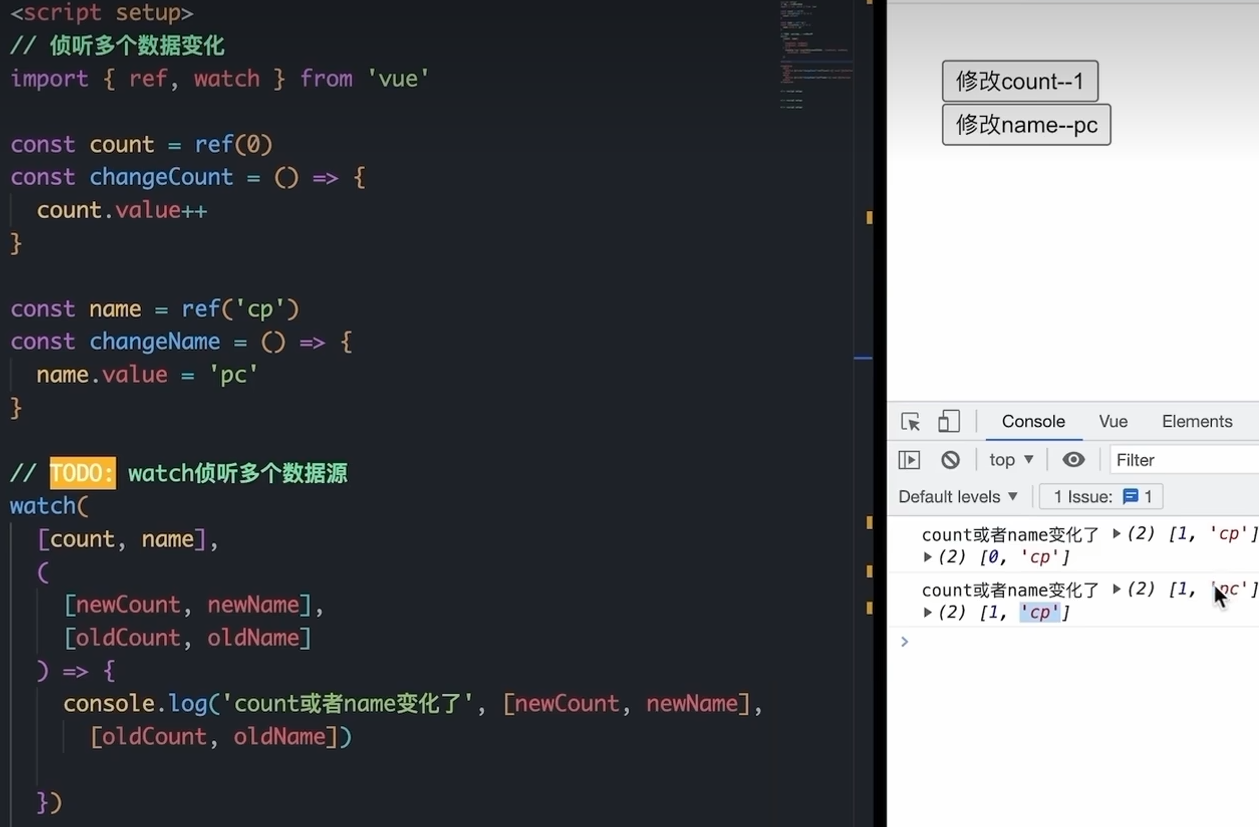
Task: Open the Default levels dropdown
Action: click(958, 496)
